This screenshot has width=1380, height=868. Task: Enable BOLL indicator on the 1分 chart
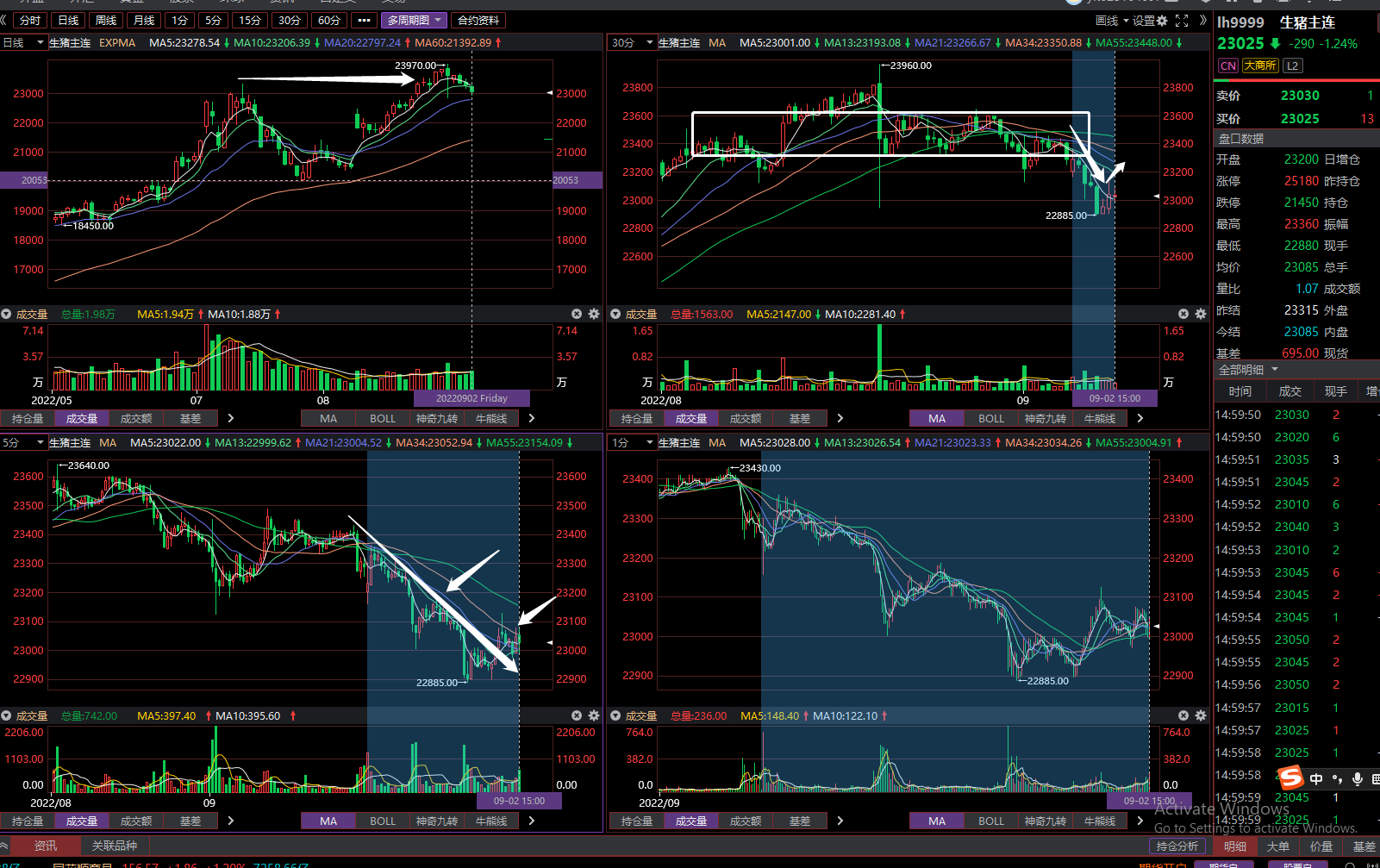point(991,821)
